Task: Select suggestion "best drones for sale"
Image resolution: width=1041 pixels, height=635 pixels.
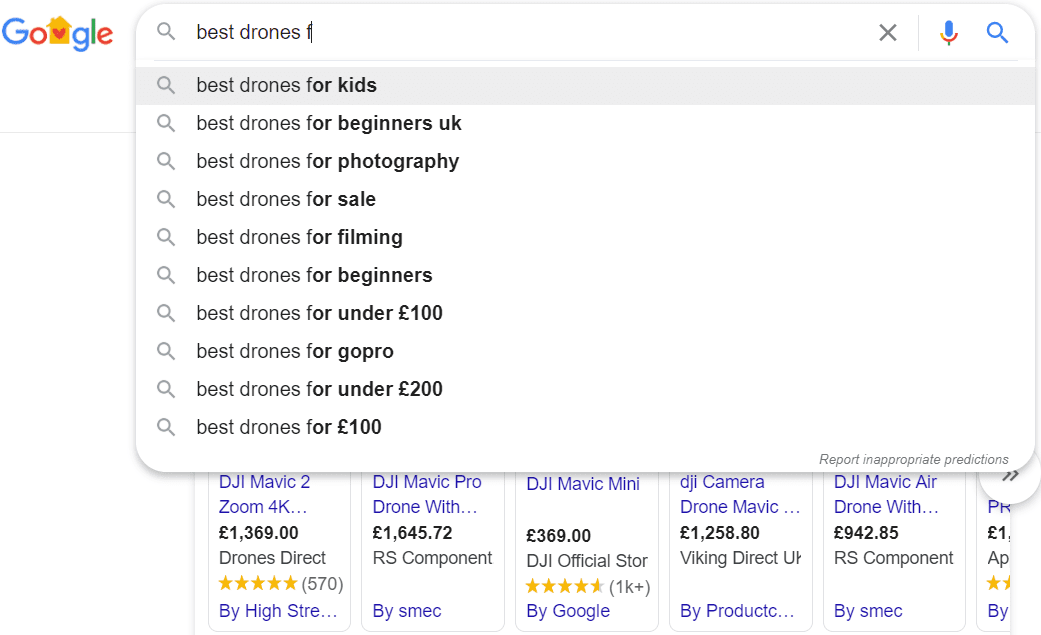Action: coord(585,199)
